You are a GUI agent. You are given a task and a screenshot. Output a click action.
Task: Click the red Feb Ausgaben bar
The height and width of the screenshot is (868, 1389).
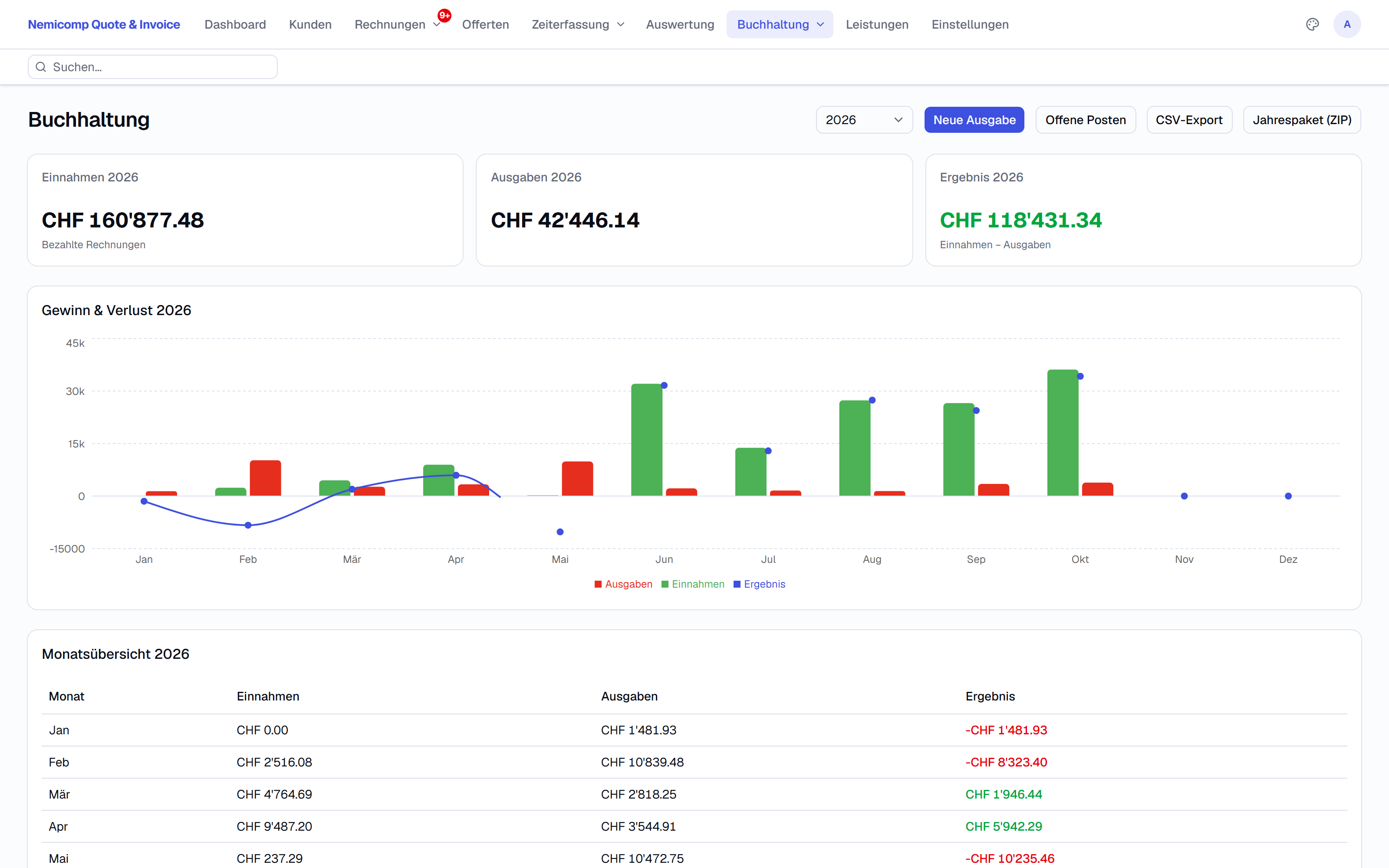[x=265, y=478]
